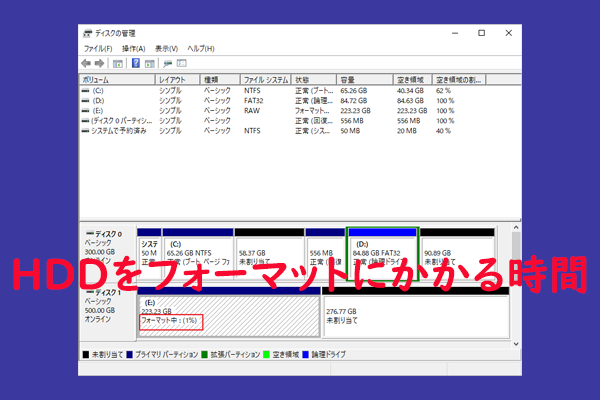Viewport: 600px width, 400px height.
Task: Click the last toolbar icon showing a list view
Action: point(182,63)
